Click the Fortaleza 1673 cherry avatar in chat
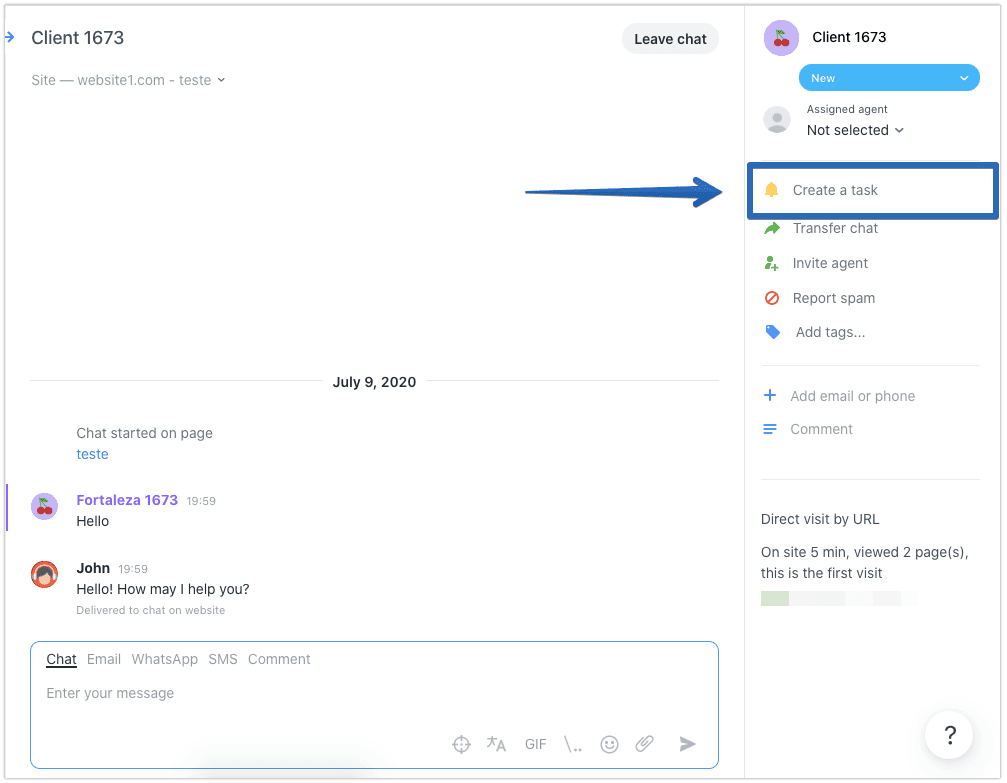Image resolution: width=1007 pixels, height=783 pixels. (44, 507)
